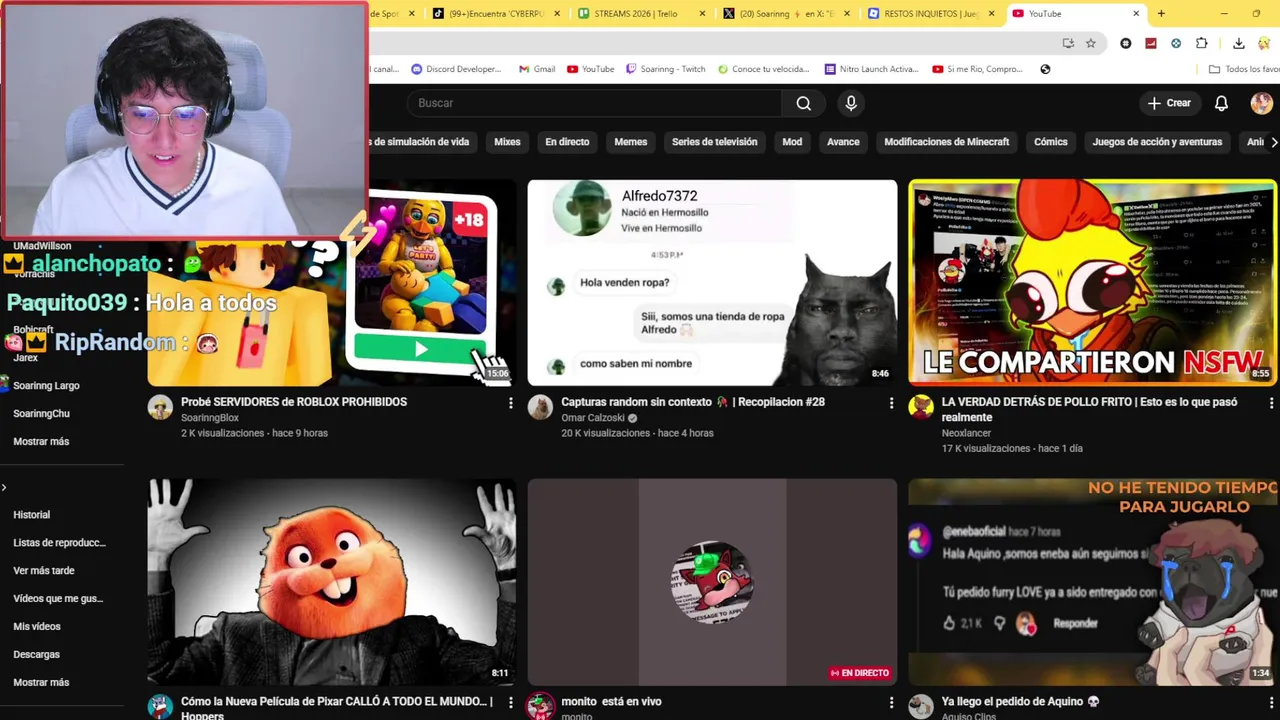
Task: Select the Series de televisión chip
Action: [714, 142]
